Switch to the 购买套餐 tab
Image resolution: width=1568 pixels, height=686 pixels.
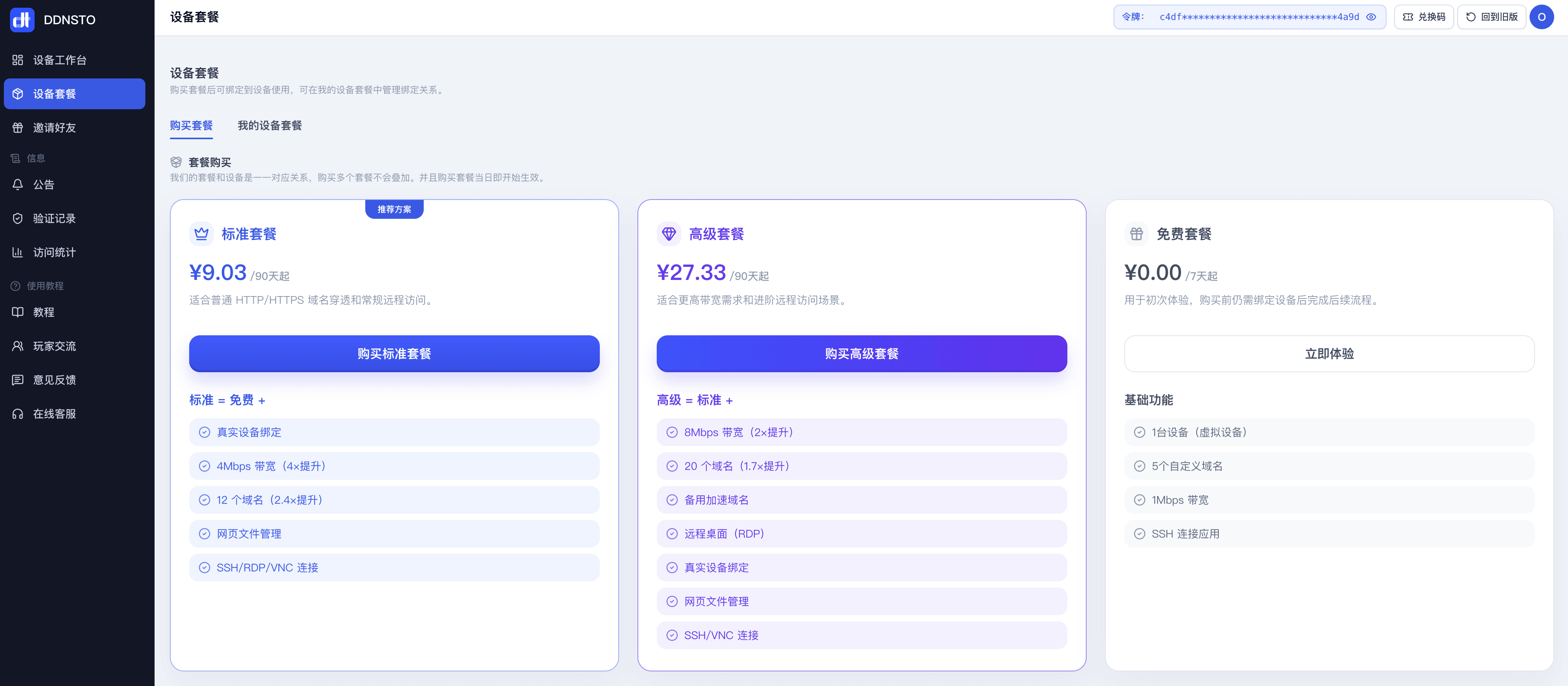[191, 125]
